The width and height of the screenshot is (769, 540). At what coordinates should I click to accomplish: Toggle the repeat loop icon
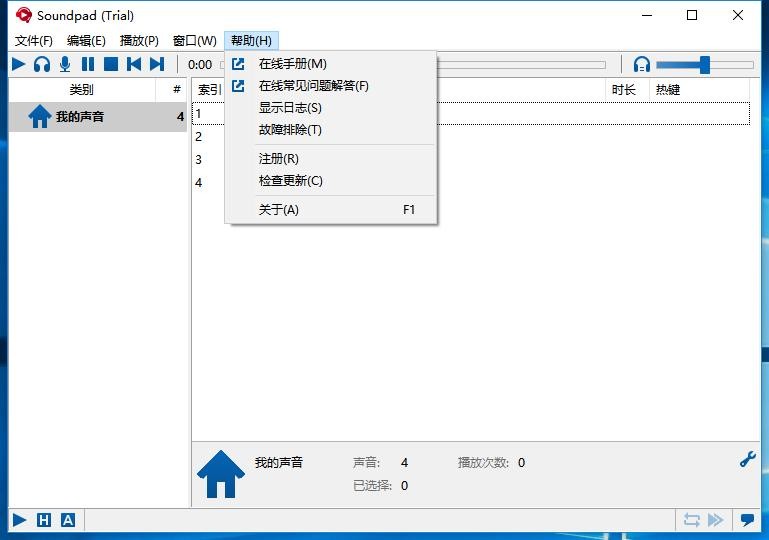[692, 520]
